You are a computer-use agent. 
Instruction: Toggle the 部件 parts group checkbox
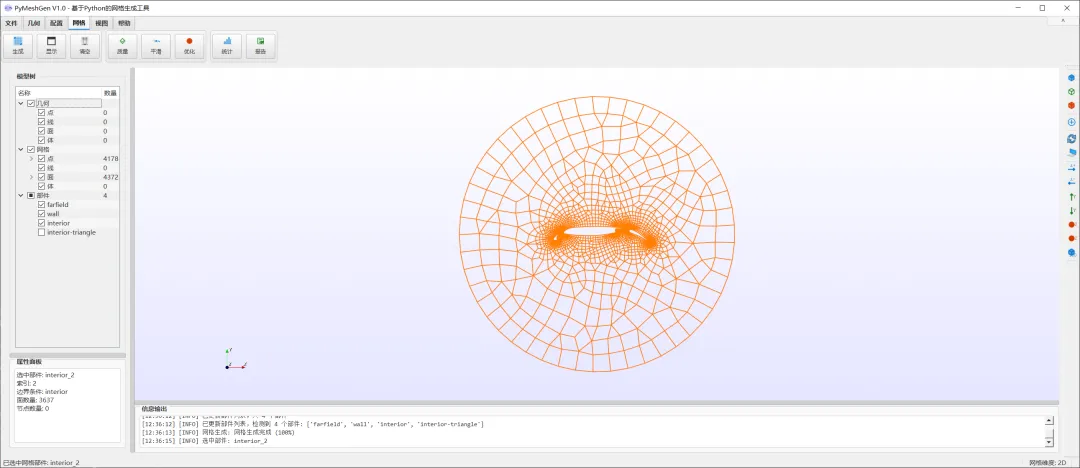pyautogui.click(x=31, y=196)
